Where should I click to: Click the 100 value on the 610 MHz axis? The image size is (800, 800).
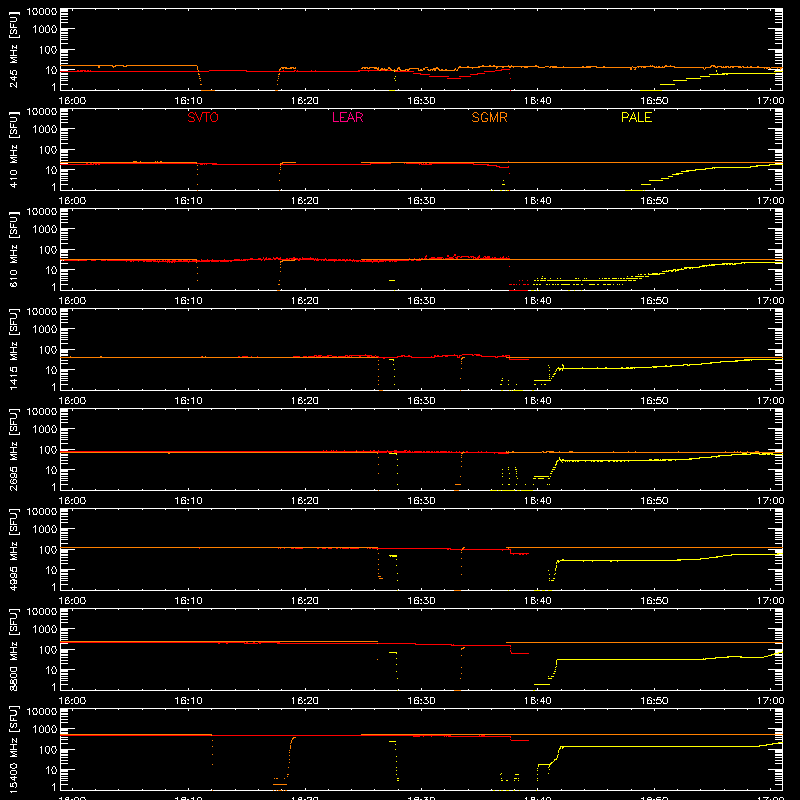[48, 249]
